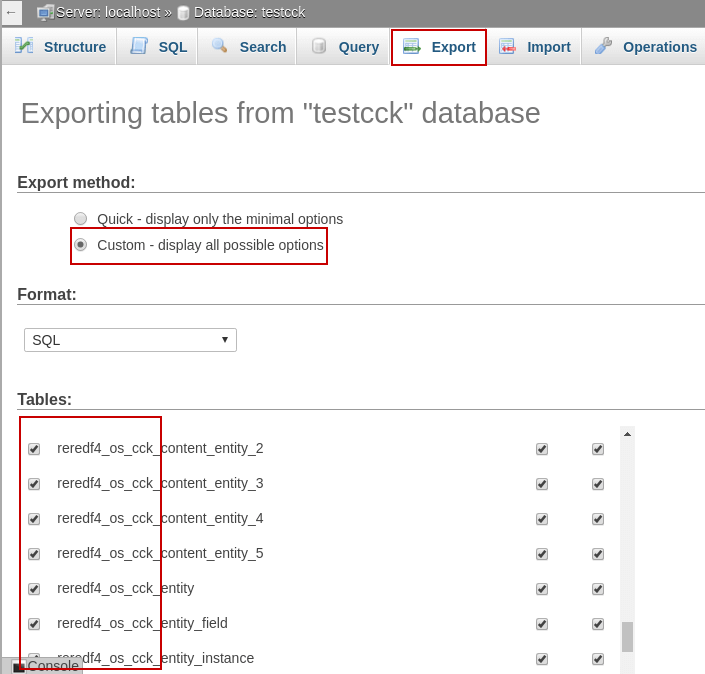Open the SQL format dropdown
Screen dimensions: 705x674
click(130, 340)
